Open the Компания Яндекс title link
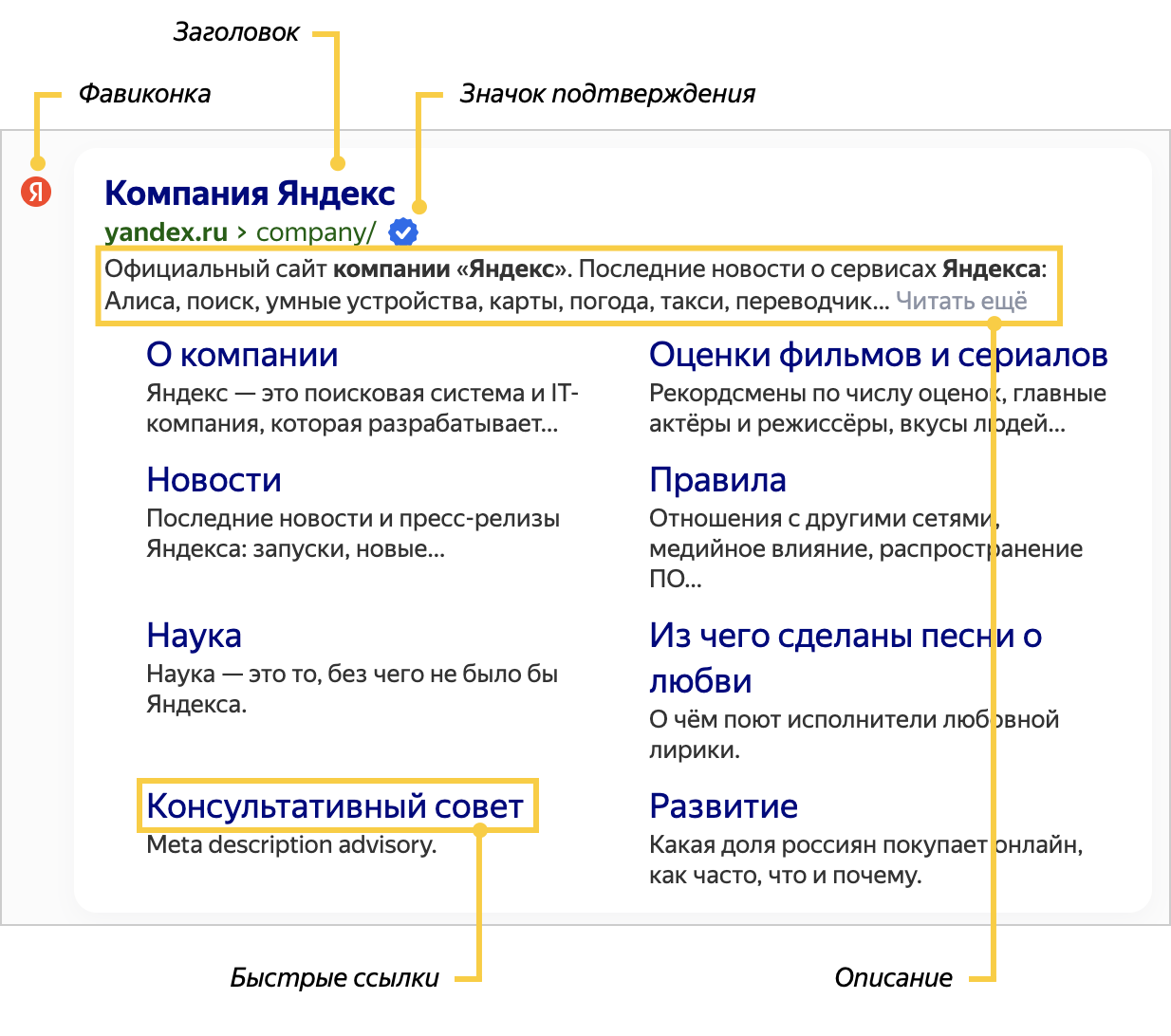The height and width of the screenshot is (1036, 1171). 250,193
